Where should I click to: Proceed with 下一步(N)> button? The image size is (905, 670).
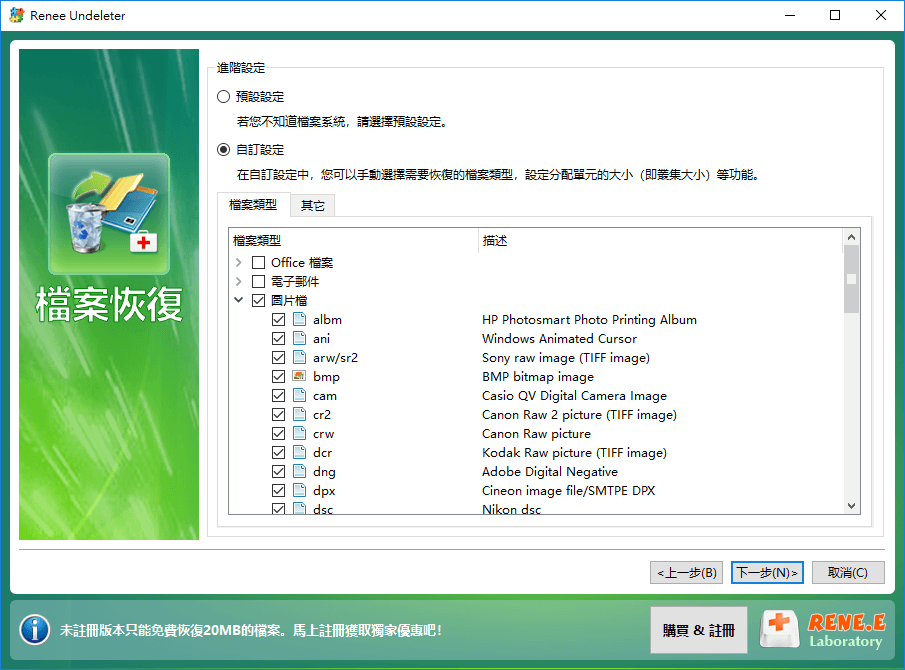[767, 572]
